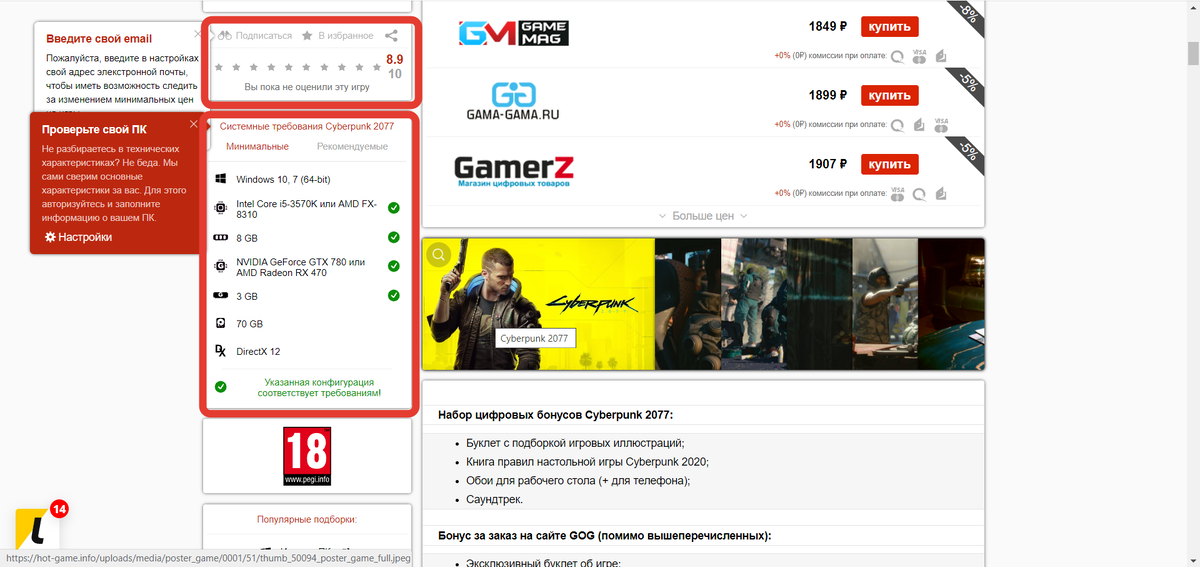1200x567 pixels.
Task: Click the Популярные подборки heading
Action: (x=307, y=519)
